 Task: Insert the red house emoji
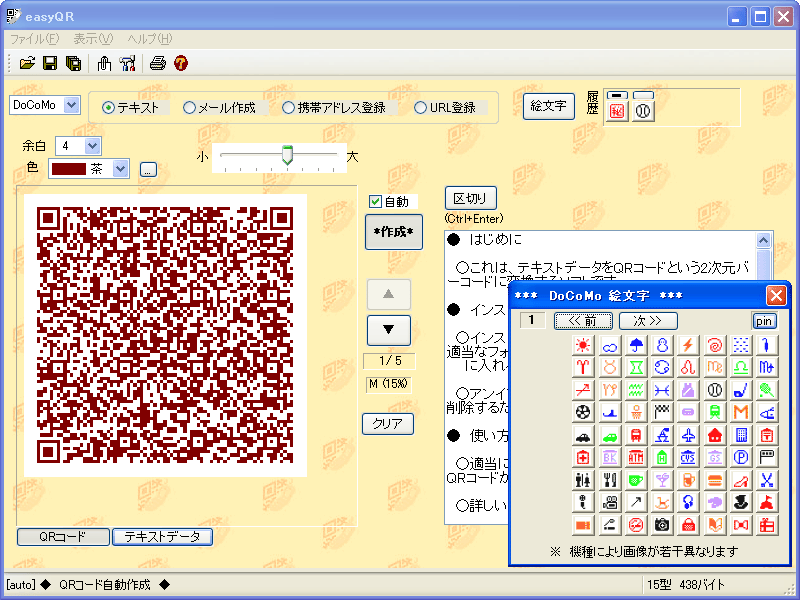pyautogui.click(x=715, y=435)
